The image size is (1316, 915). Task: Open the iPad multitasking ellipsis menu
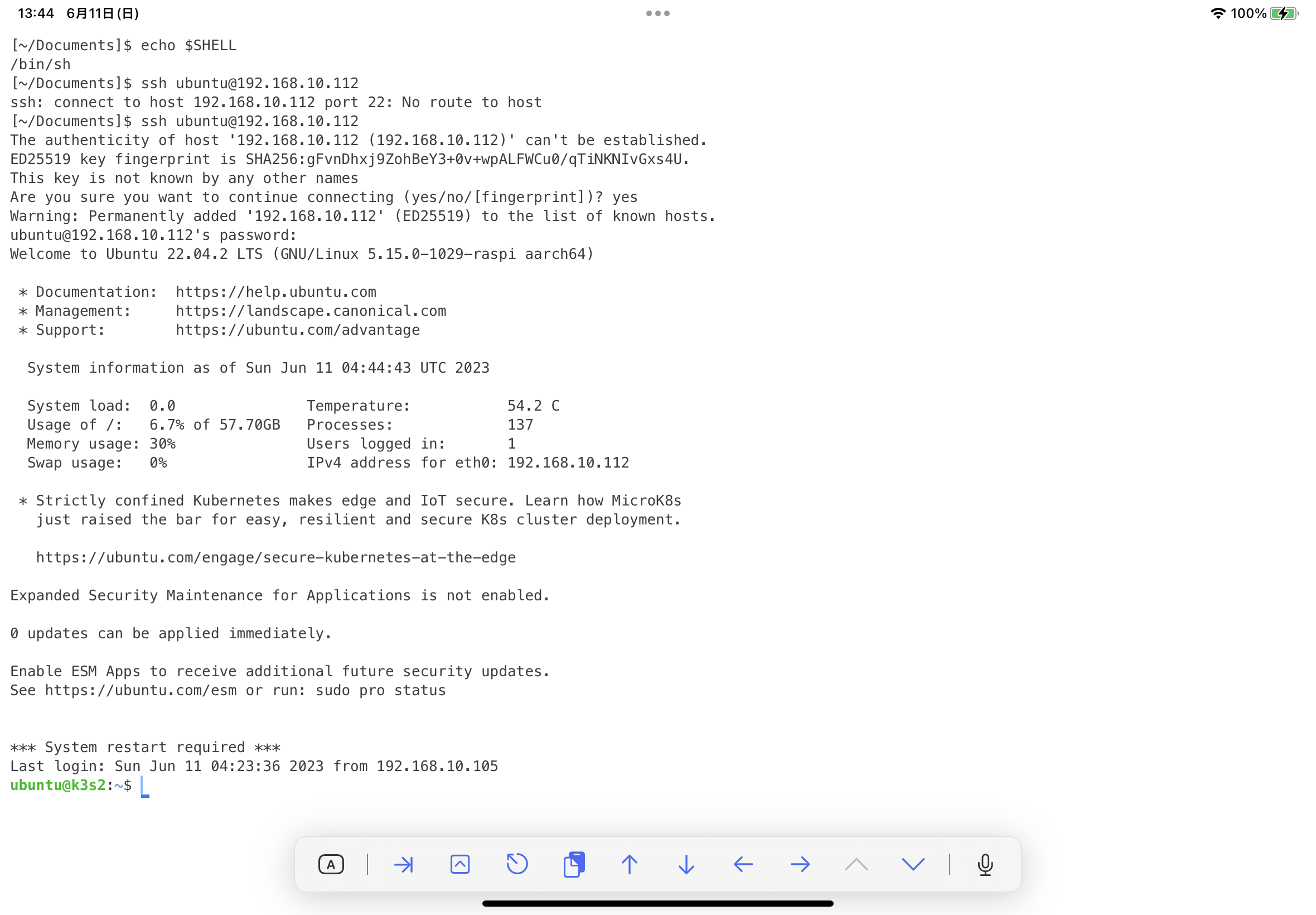click(x=657, y=13)
